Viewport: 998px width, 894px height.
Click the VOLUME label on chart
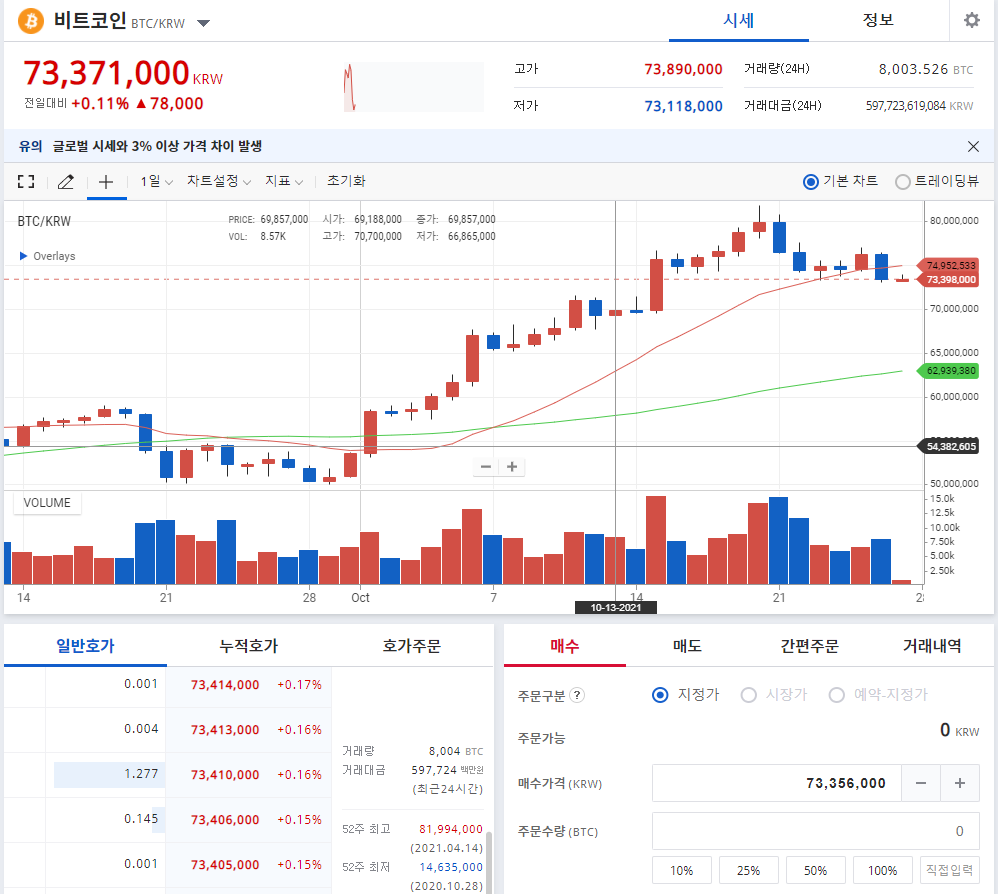coord(47,503)
